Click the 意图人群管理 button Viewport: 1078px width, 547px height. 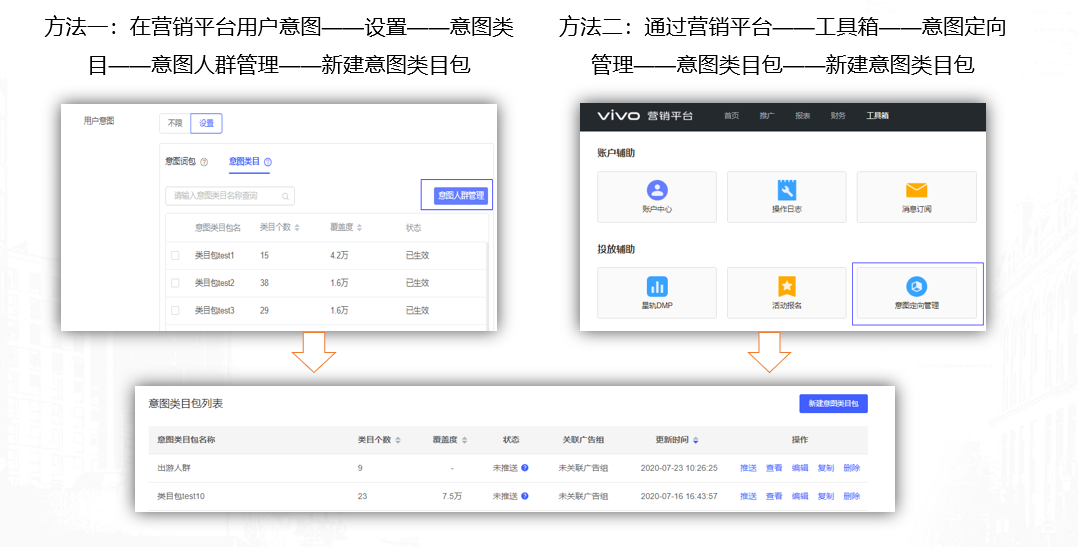coord(460,196)
